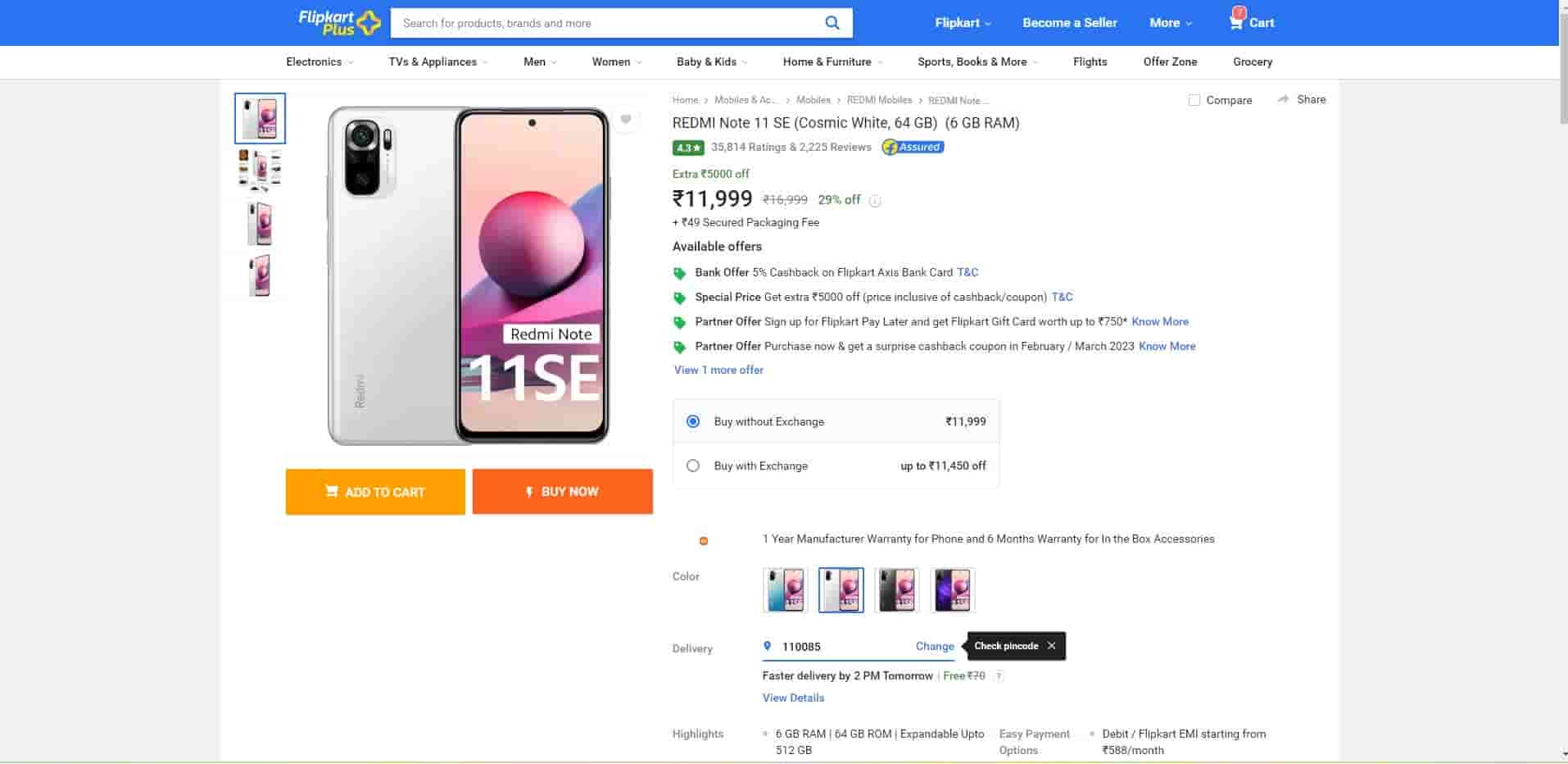The image size is (1568, 764).
Task: Click the Flipkart Assured badge
Action: pyautogui.click(x=913, y=148)
